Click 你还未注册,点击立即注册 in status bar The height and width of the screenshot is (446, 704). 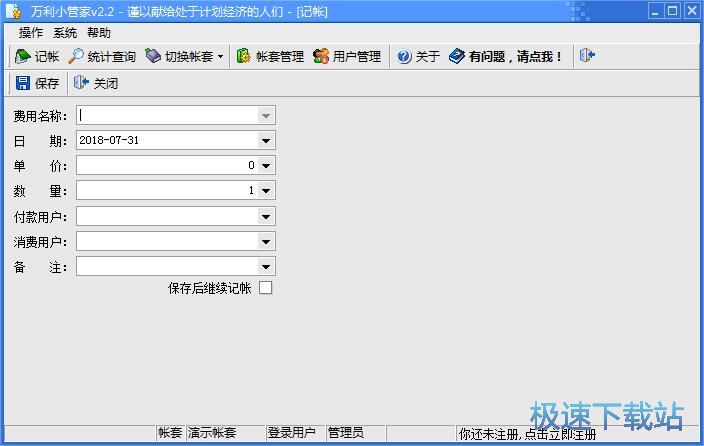click(527, 434)
